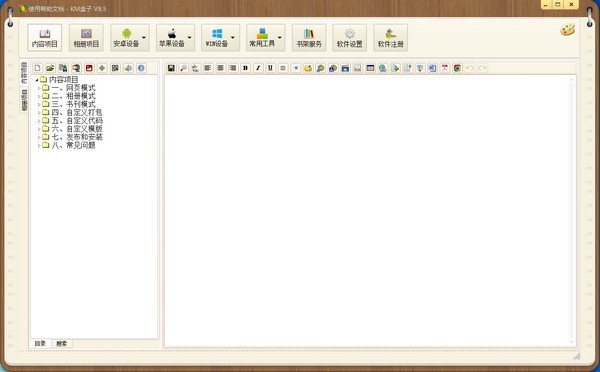Click the 'T' text icon in editor toolbar
This screenshot has height=372, width=600.
coord(420,68)
